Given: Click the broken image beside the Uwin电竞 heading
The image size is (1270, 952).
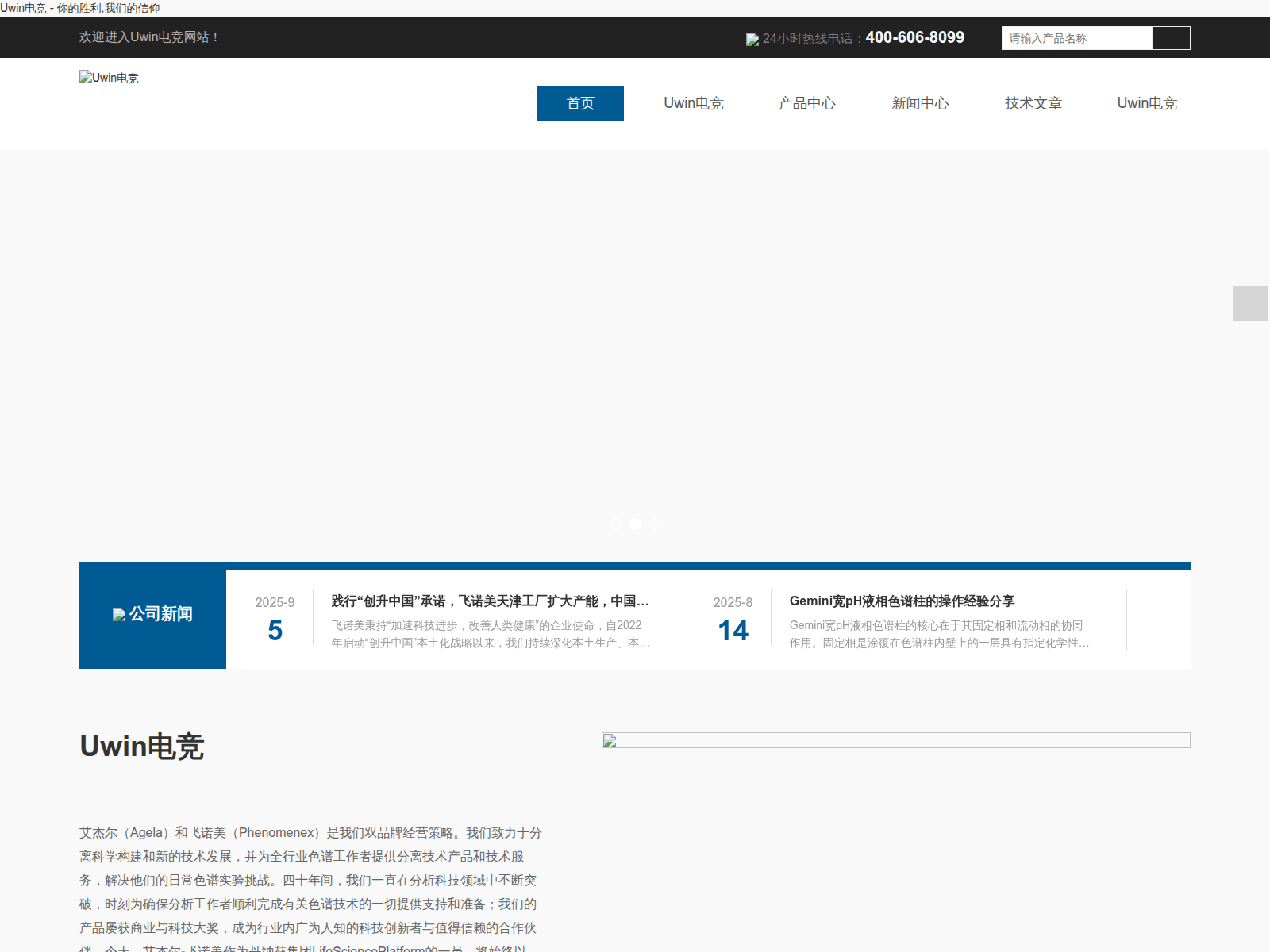Looking at the screenshot, I should [896, 740].
